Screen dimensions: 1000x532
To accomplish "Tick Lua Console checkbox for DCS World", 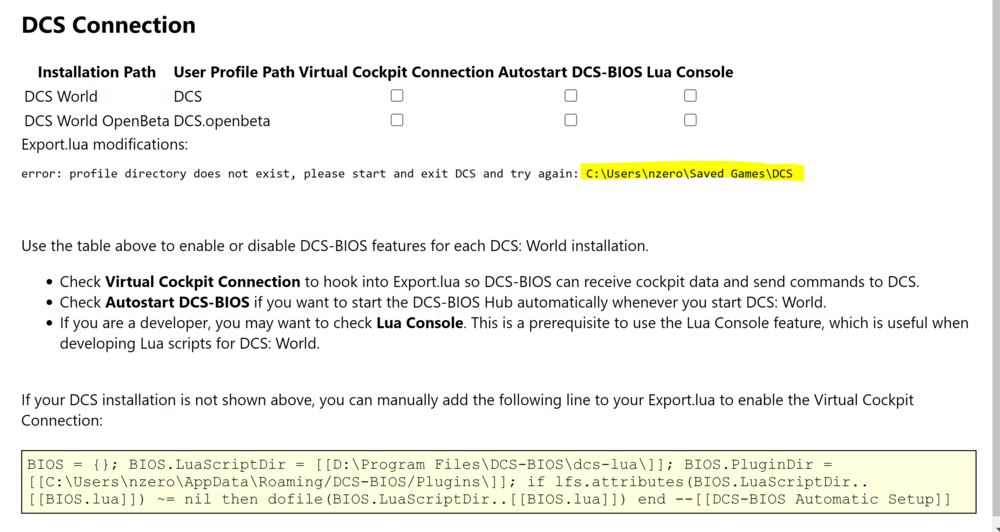I will (690, 96).
